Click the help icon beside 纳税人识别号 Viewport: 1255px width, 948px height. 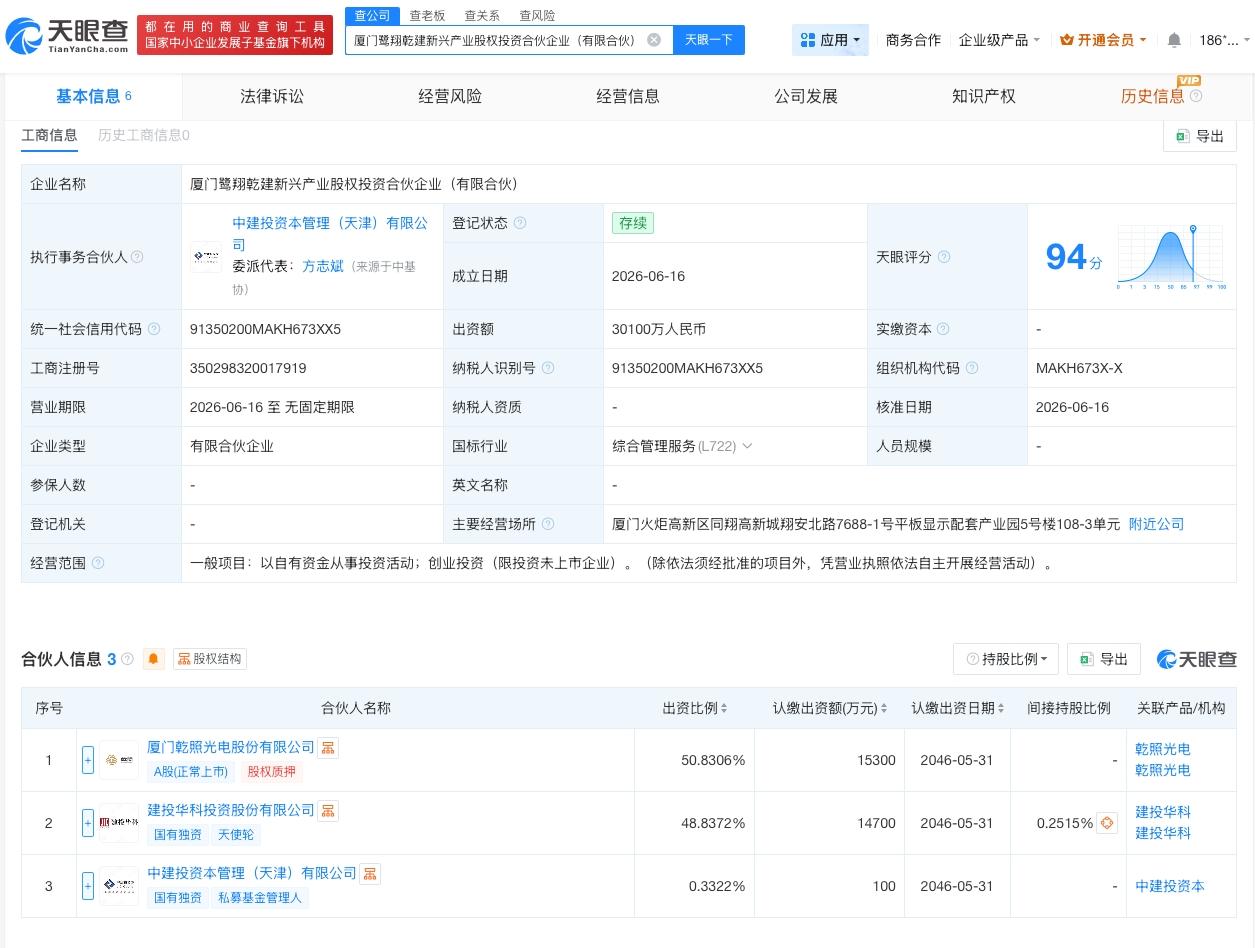(547, 368)
